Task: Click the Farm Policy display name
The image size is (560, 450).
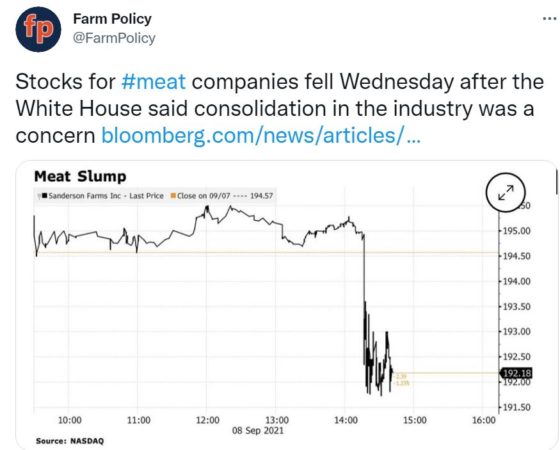Action: 112,19
